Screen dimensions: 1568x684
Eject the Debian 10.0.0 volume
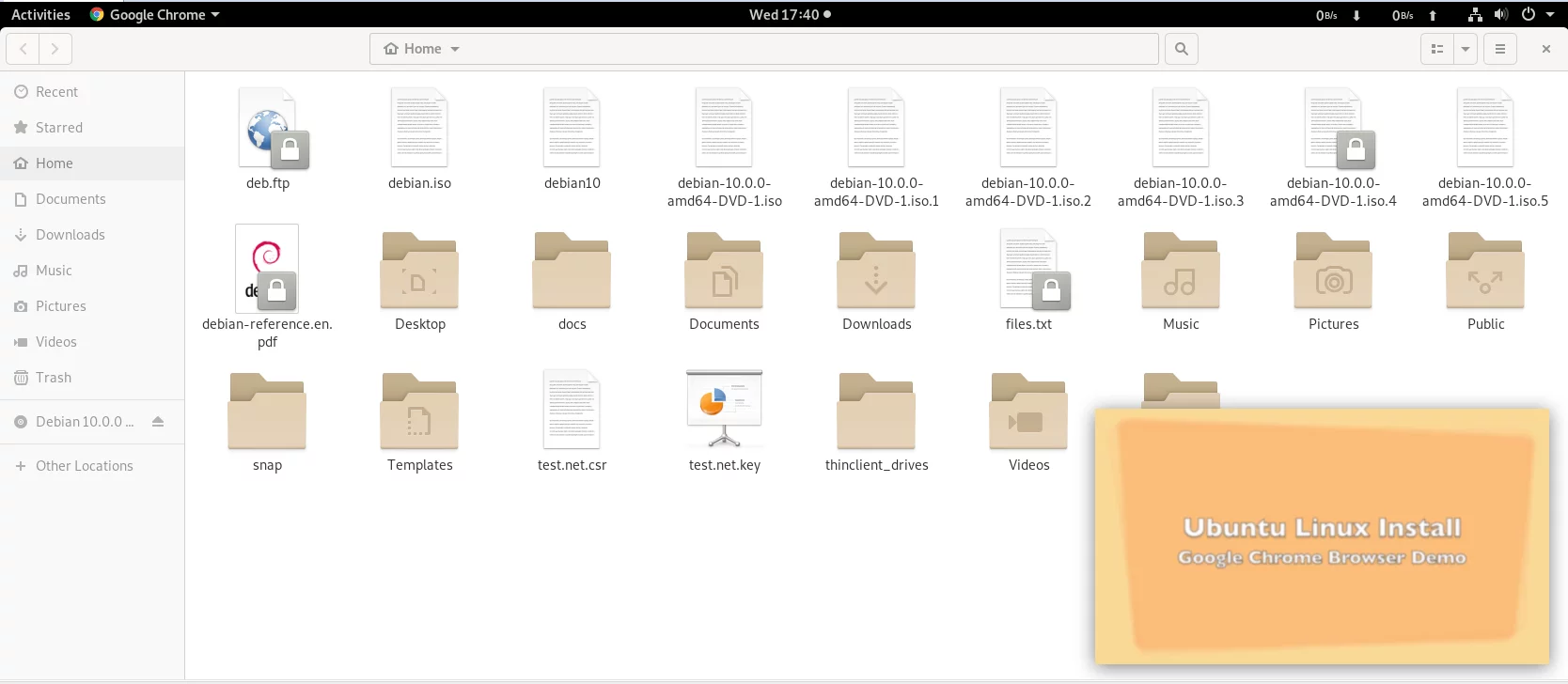coord(158,422)
